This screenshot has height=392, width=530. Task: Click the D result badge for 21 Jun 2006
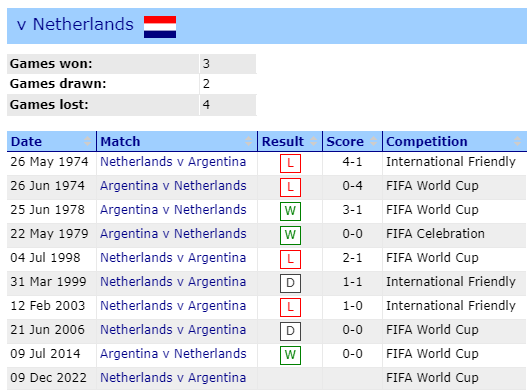point(290,331)
